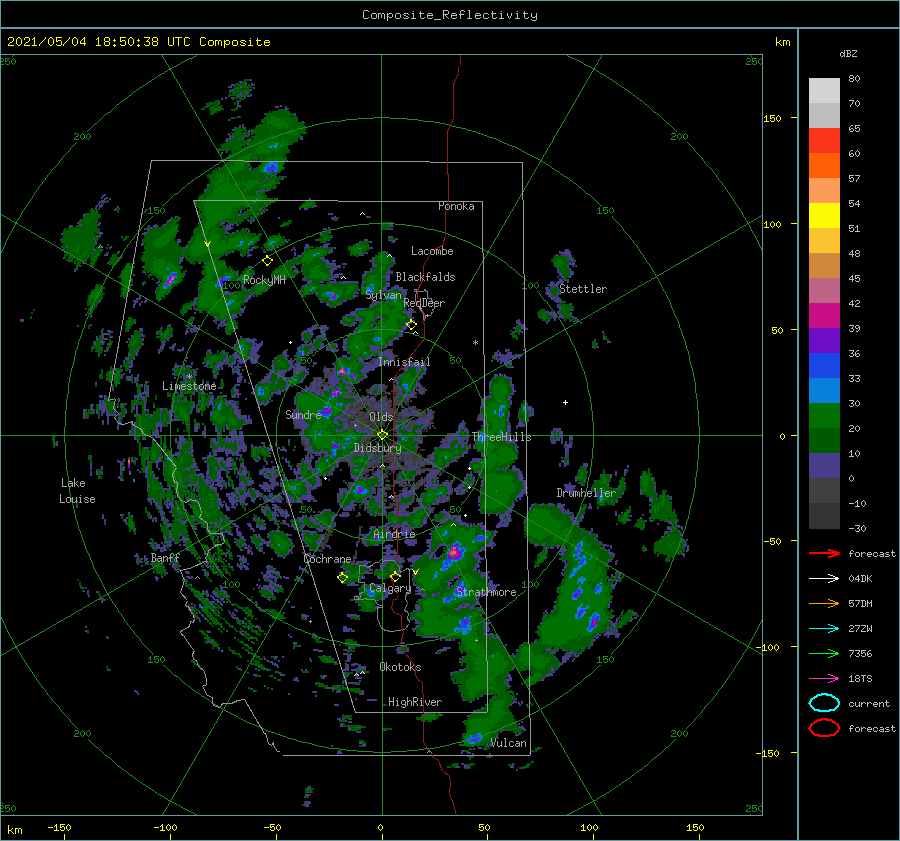The width and height of the screenshot is (900, 841).
Task: Click the Composite_Reflectivity title text
Action: 450,15
